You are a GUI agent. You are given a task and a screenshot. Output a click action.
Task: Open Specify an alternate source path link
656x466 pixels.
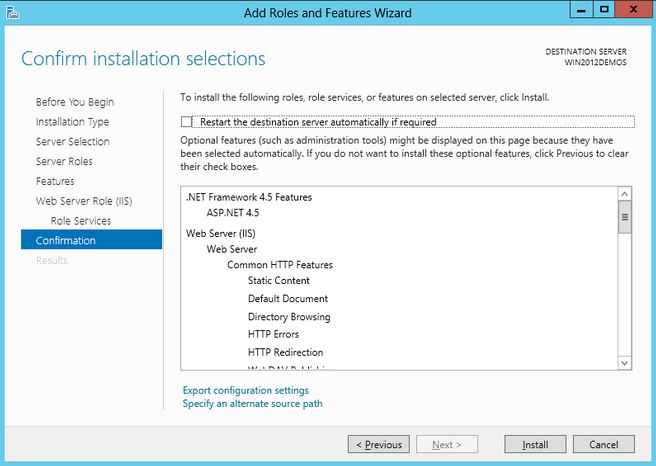click(252, 404)
